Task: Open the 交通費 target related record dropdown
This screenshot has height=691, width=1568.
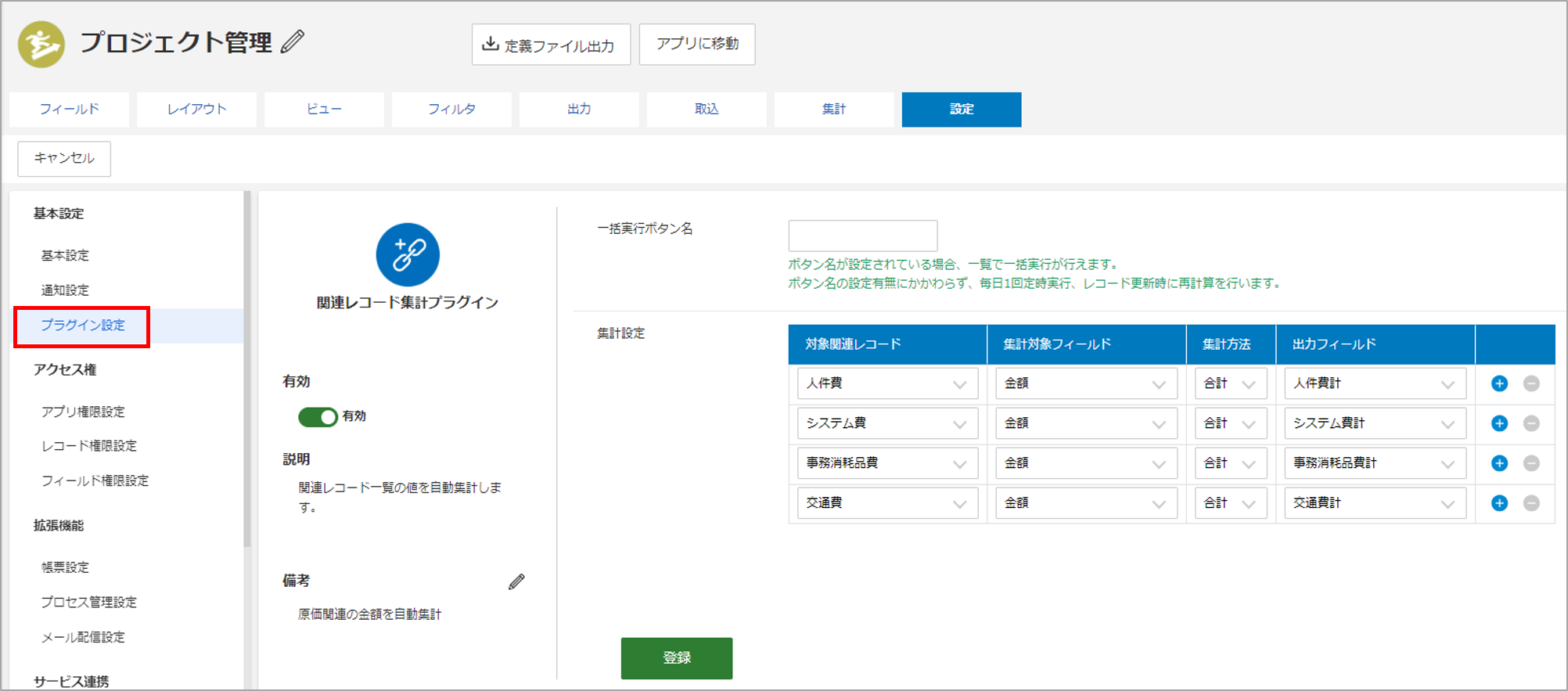Action: click(887, 503)
